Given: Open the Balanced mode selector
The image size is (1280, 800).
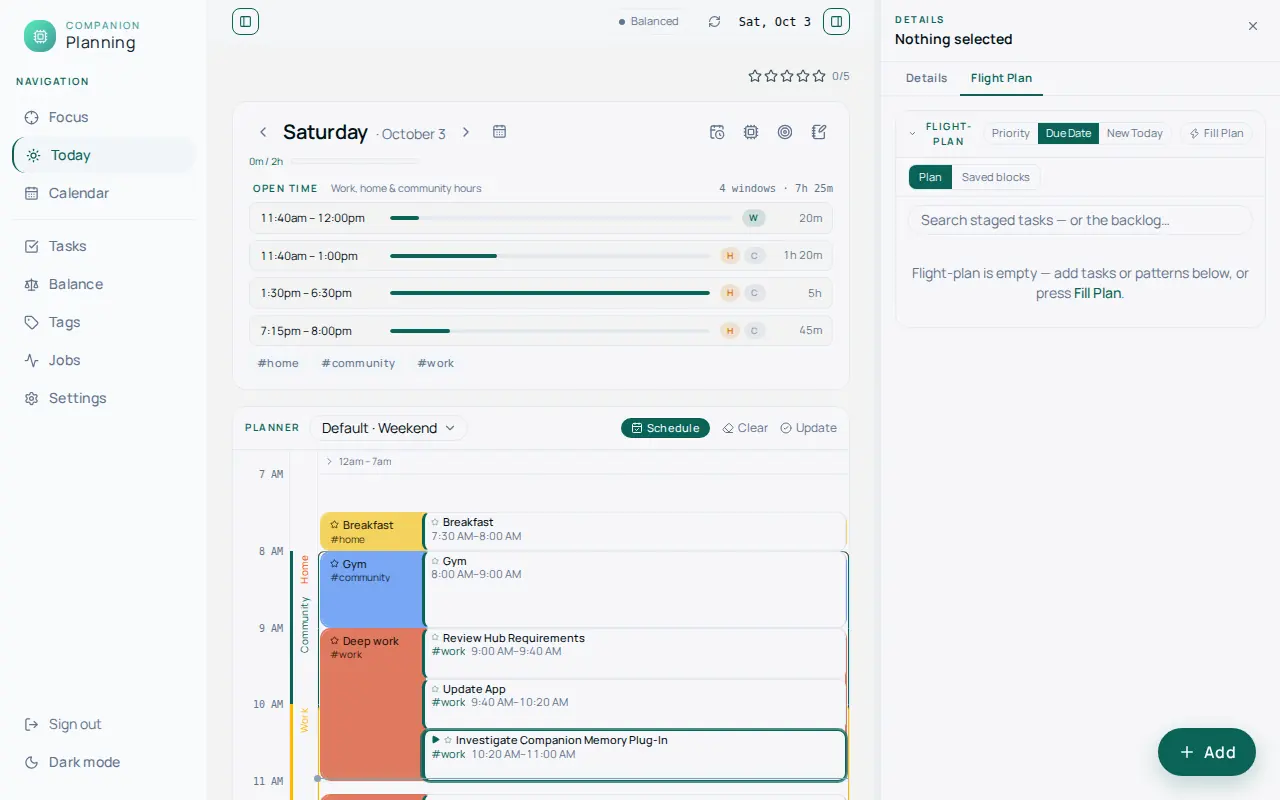Looking at the screenshot, I should 648,21.
